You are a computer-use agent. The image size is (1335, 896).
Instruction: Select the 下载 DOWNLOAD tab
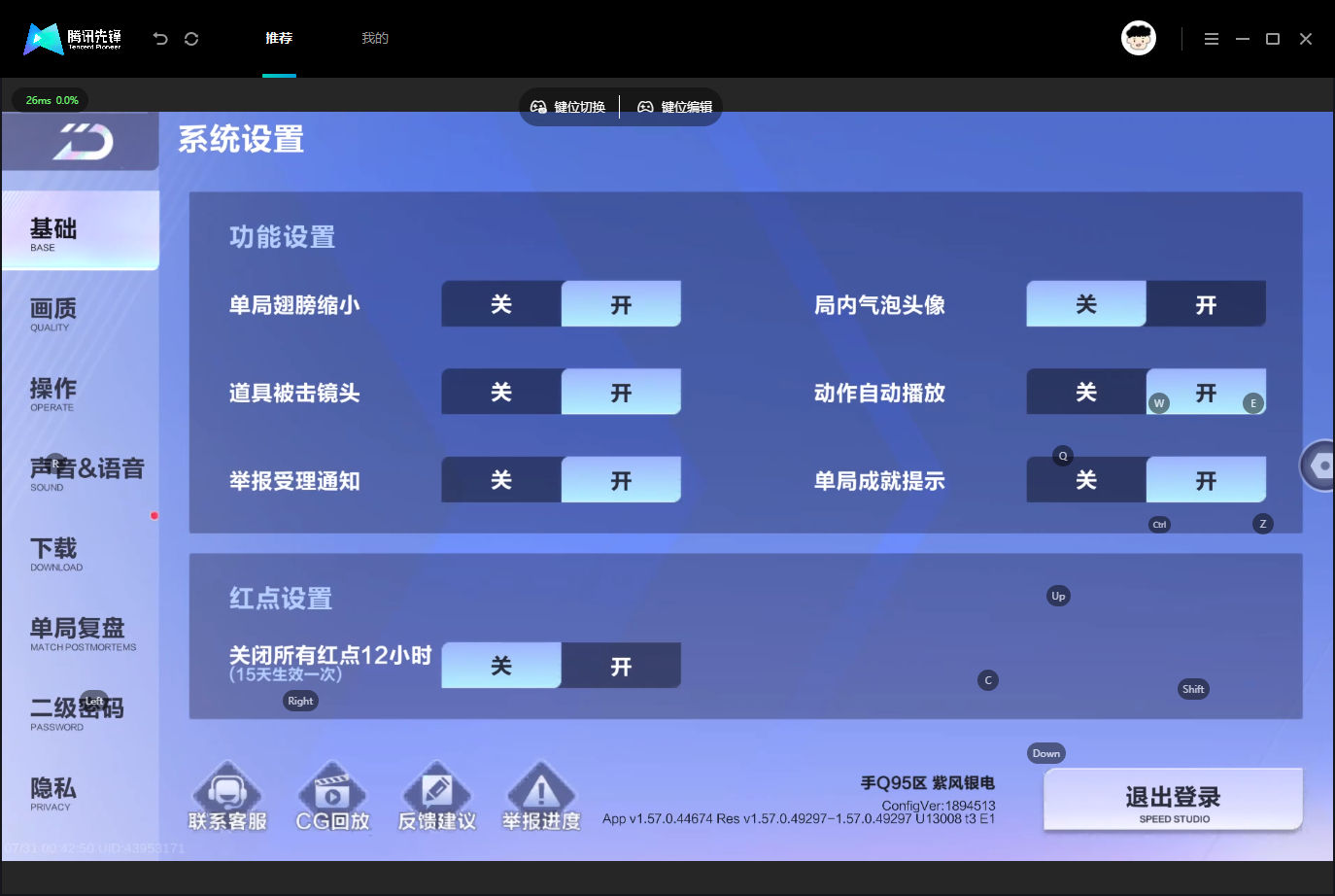point(81,554)
